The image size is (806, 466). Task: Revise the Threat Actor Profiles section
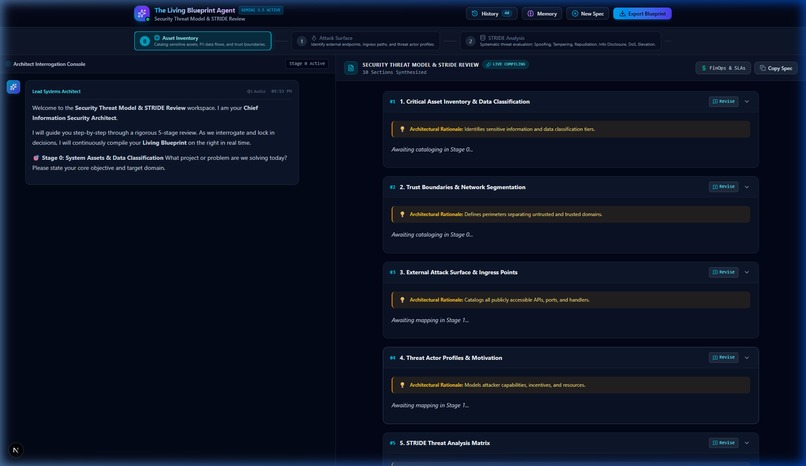coord(723,357)
